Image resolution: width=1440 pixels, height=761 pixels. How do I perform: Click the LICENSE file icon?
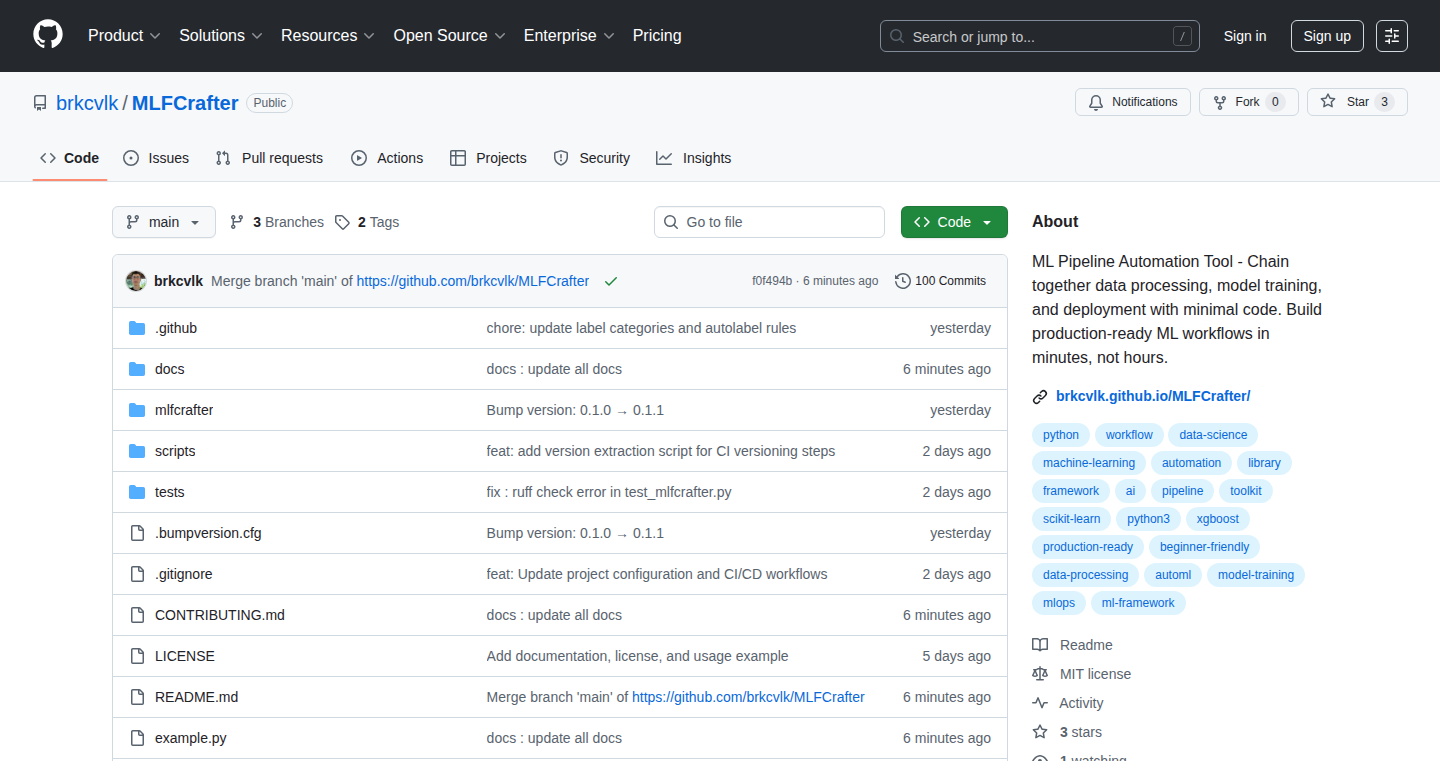137,656
